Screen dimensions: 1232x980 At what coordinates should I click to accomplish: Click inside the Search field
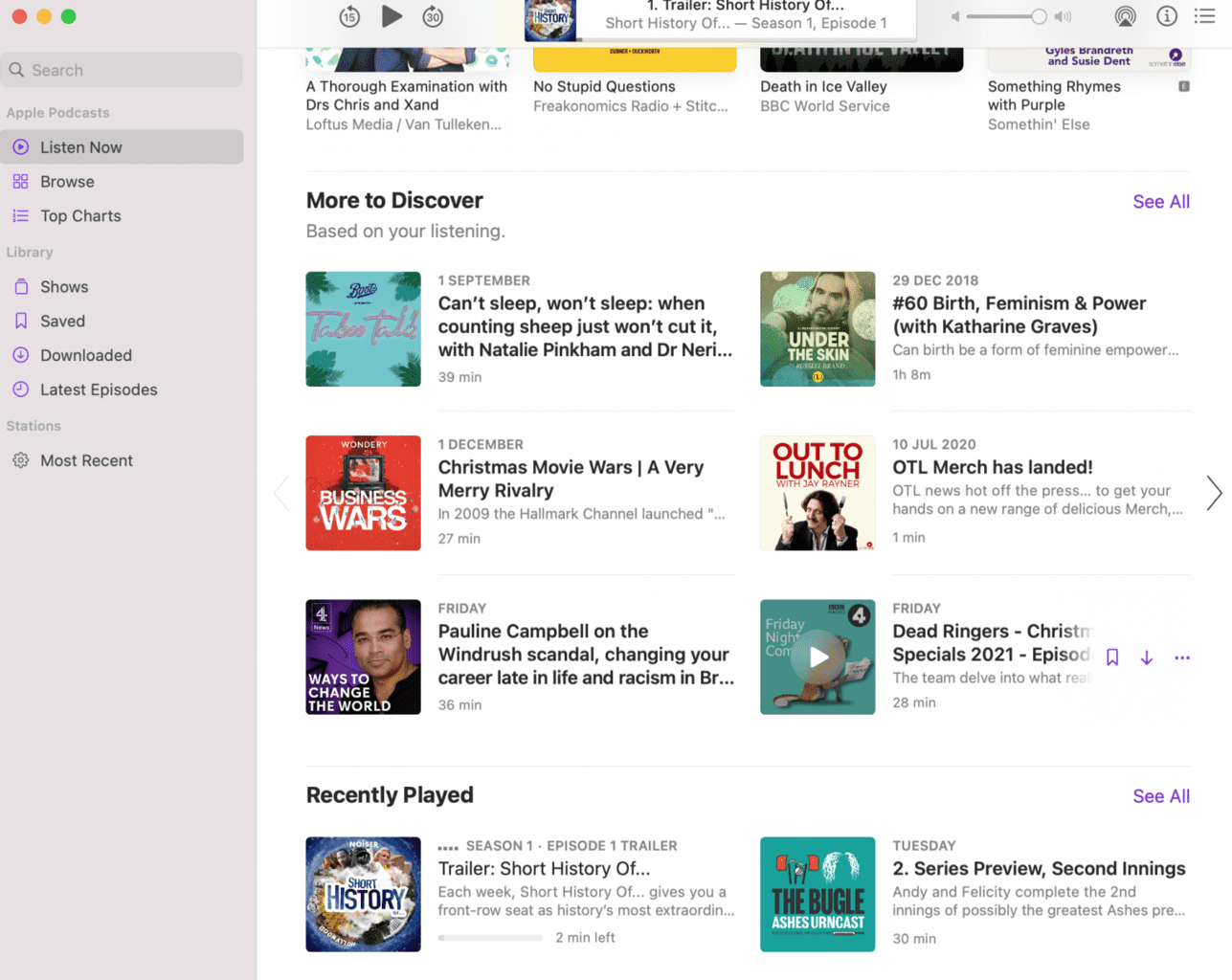[x=122, y=69]
